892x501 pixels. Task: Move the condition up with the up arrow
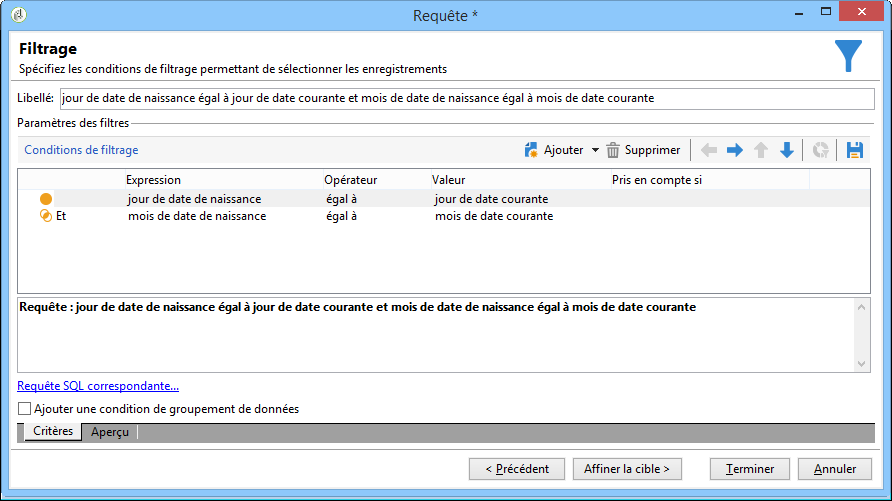[761, 150]
